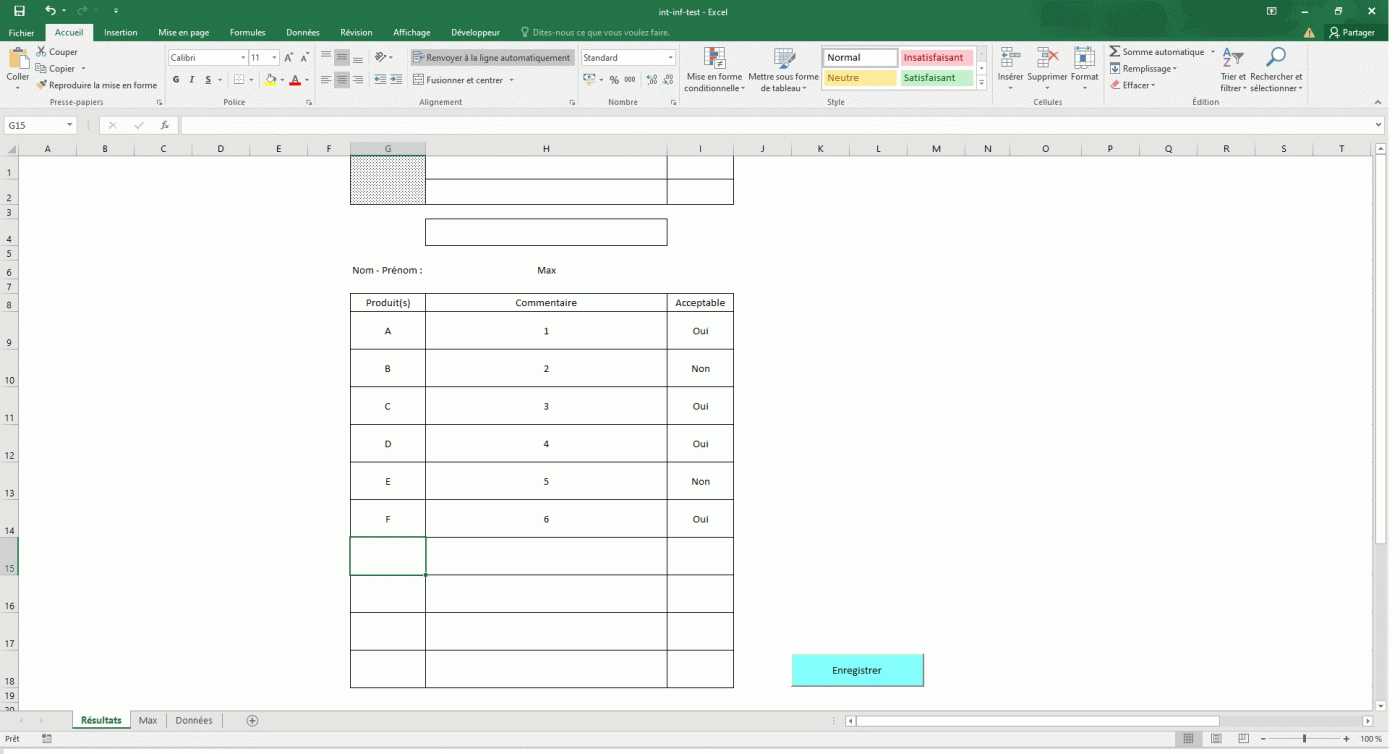Open Trier et filtrer tool

click(x=1233, y=70)
